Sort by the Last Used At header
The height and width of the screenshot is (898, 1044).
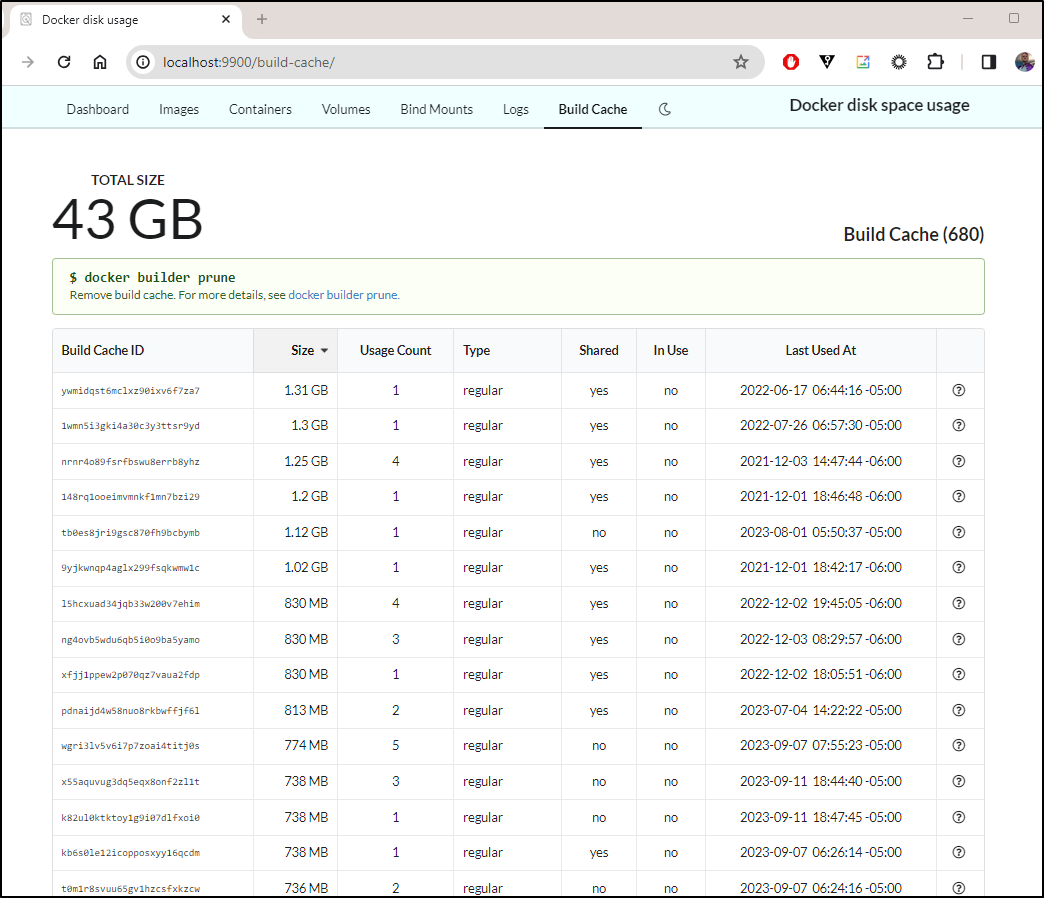tap(821, 350)
